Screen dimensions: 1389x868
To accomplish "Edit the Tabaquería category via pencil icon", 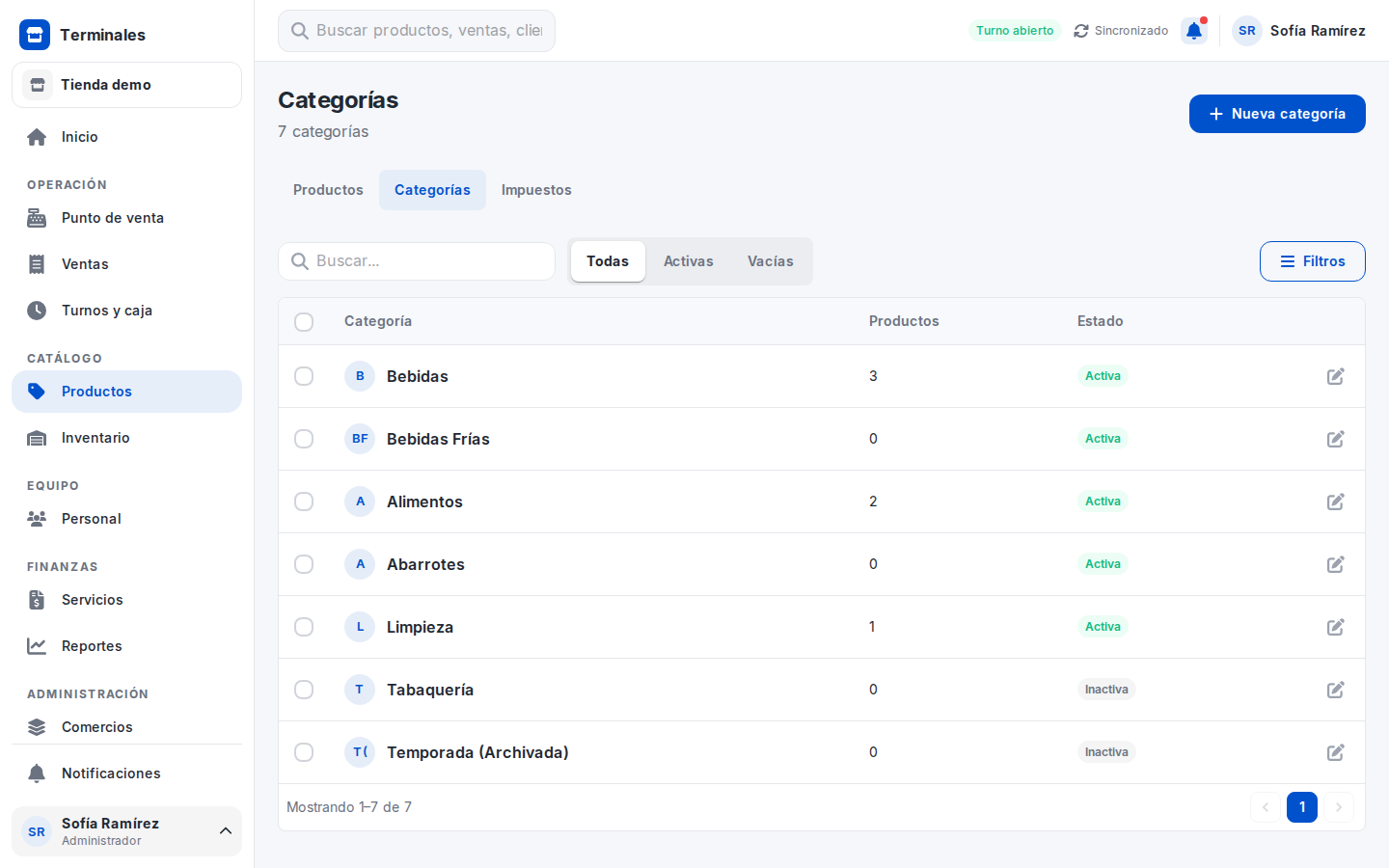I will (x=1335, y=690).
